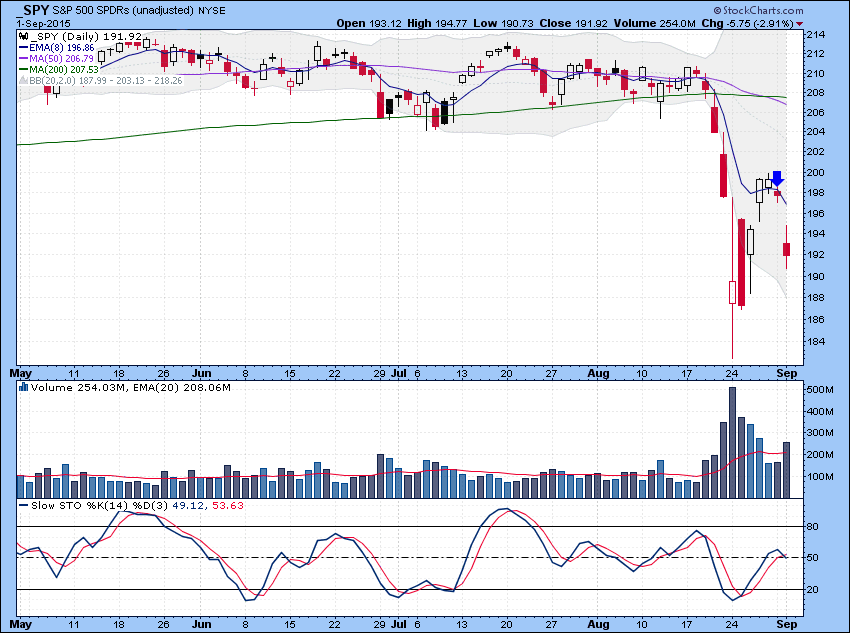The height and width of the screenshot is (633, 850).
Task: Click the last volume bar for Sep 1
Action: (x=787, y=470)
